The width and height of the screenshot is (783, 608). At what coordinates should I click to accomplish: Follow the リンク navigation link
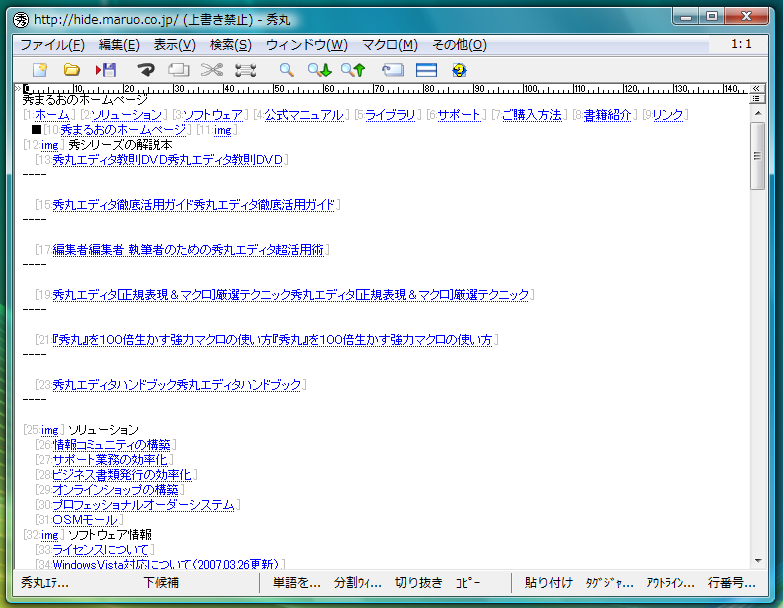[x=668, y=115]
